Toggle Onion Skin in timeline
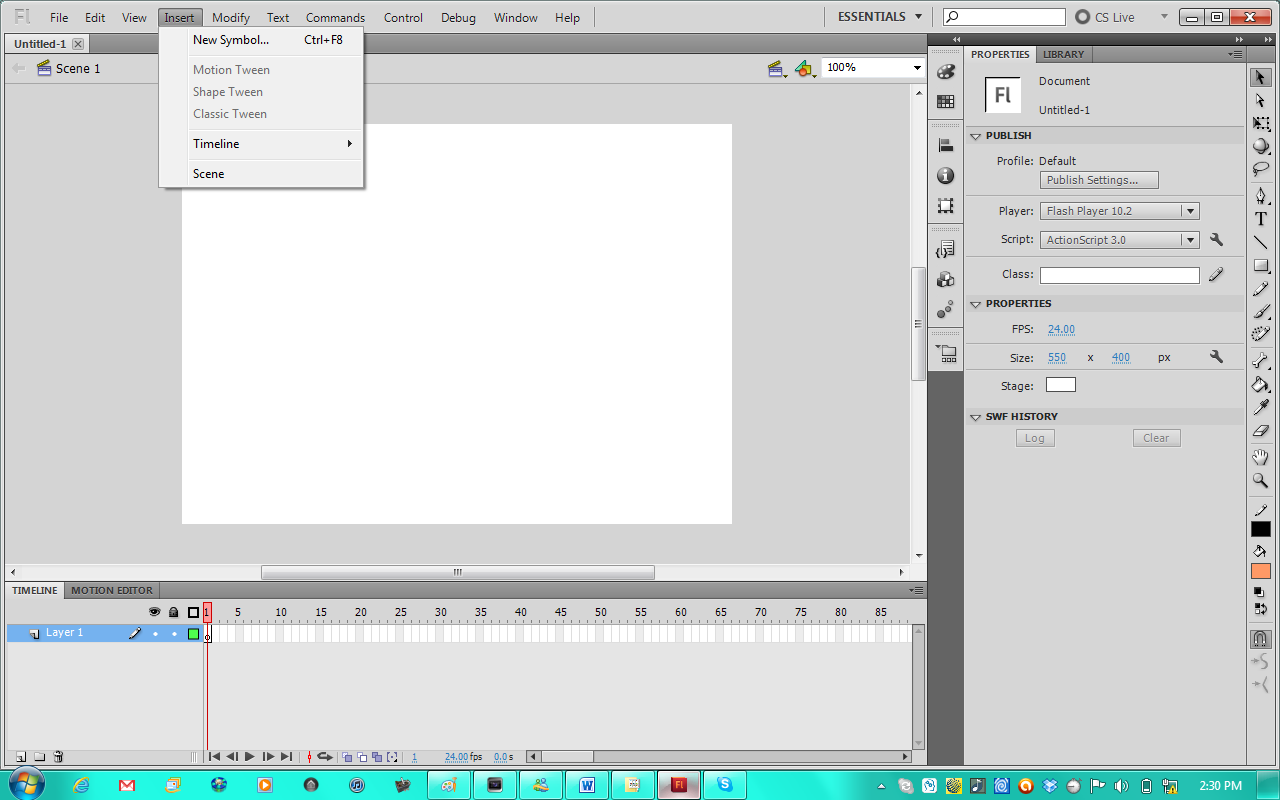Viewport: 1280px width, 800px height. click(347, 757)
